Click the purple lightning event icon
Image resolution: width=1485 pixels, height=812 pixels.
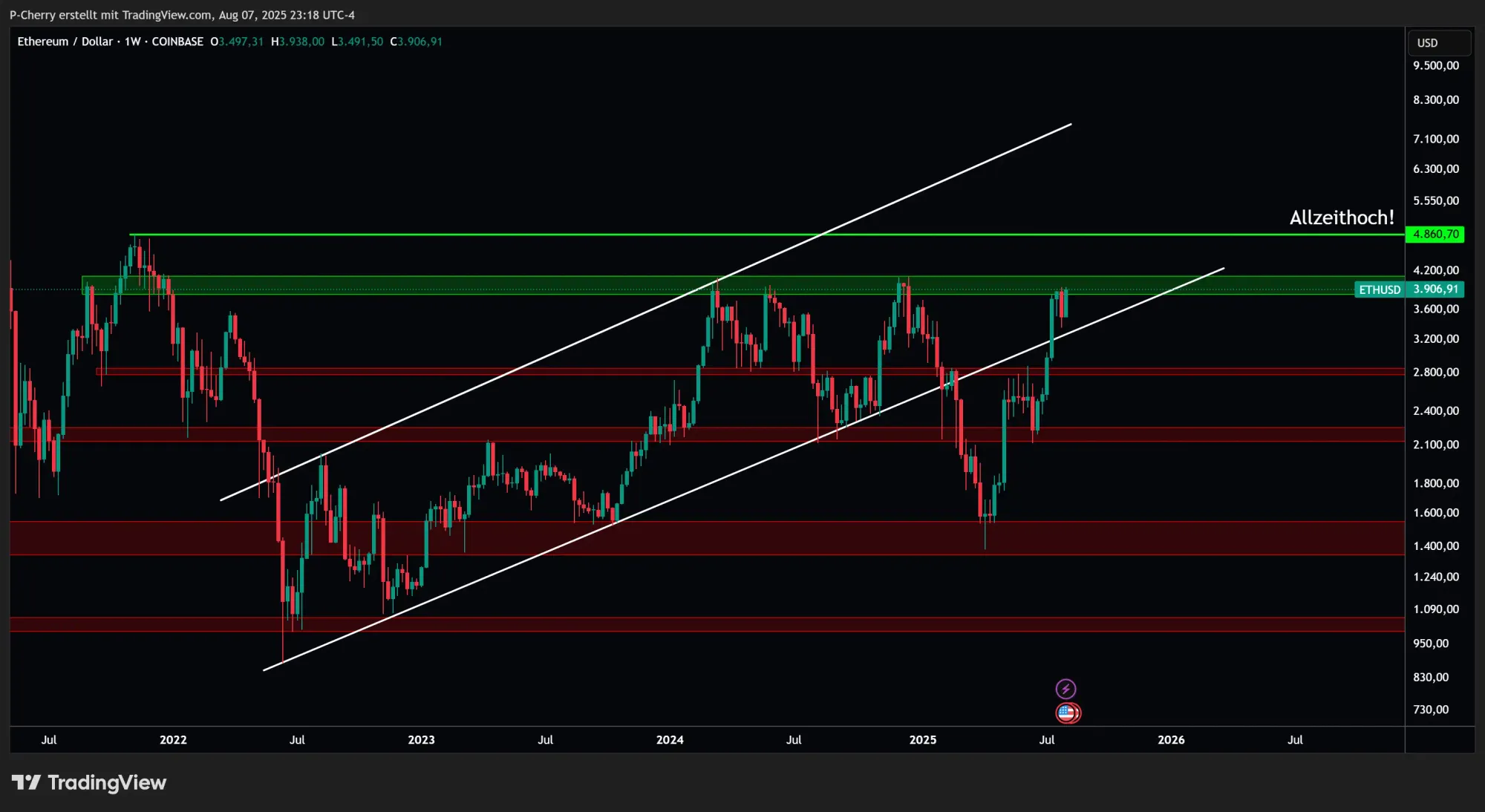click(x=1065, y=689)
